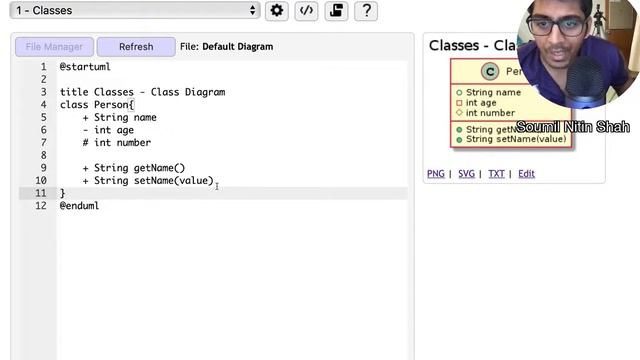Image resolution: width=640 pixels, height=360 pixels.
Task: Open the TXT export link
Action: (496, 174)
